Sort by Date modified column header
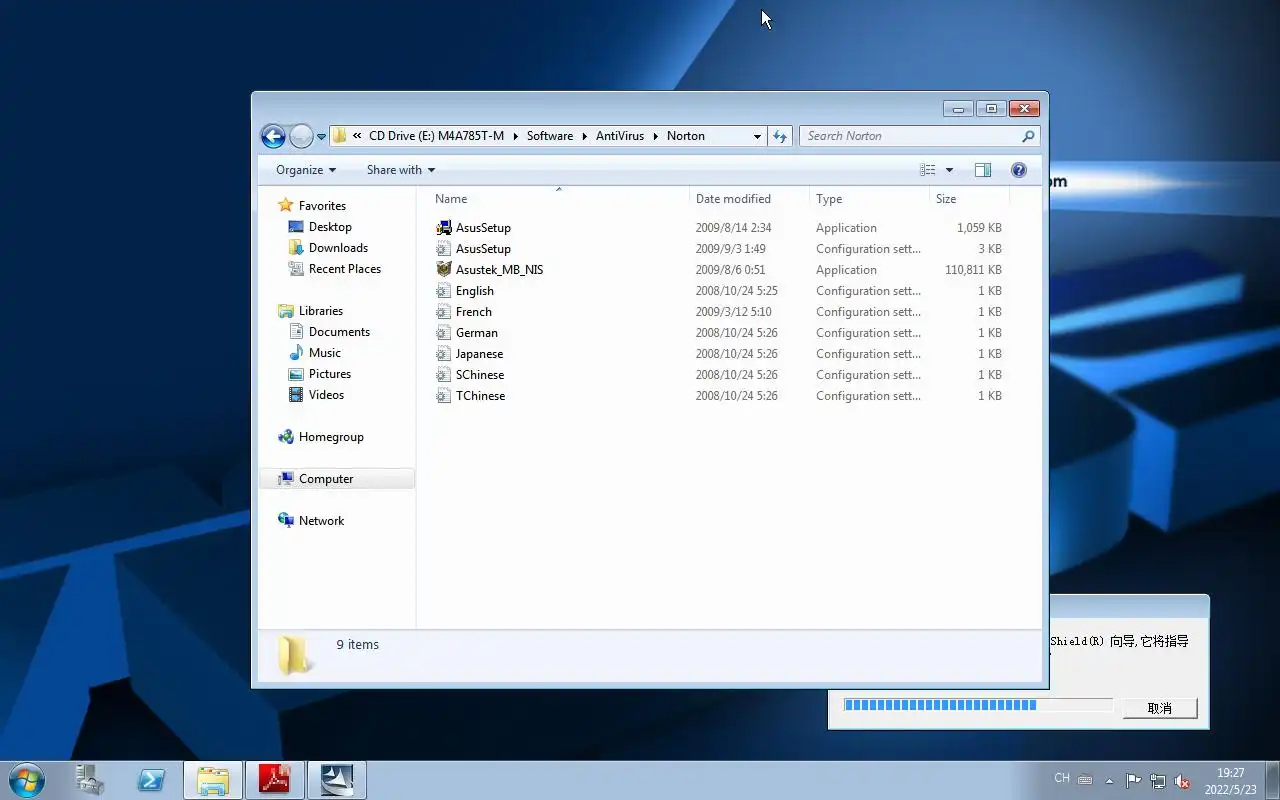This screenshot has width=1280, height=800. [x=749, y=199]
